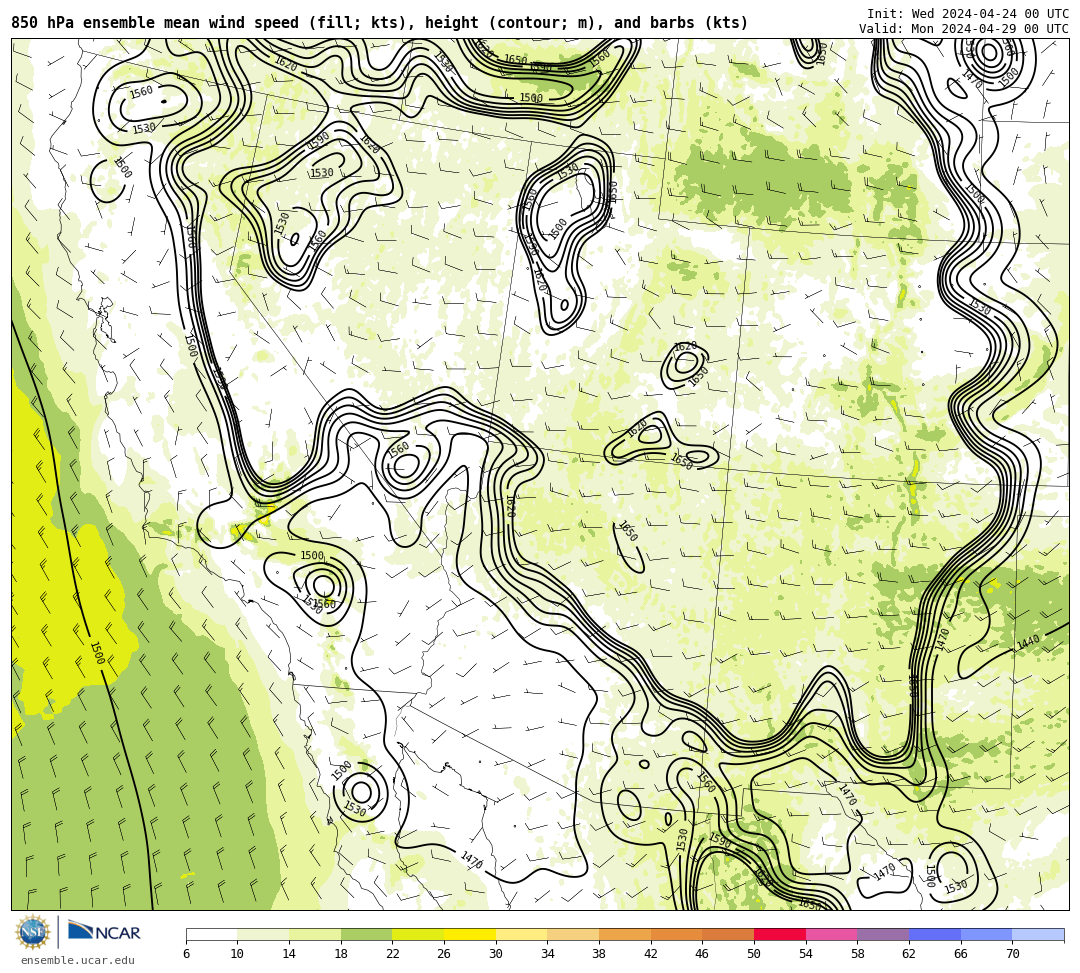Click the colorbar tick label 58
The width and height of the screenshot is (1080, 973).
pos(858,954)
